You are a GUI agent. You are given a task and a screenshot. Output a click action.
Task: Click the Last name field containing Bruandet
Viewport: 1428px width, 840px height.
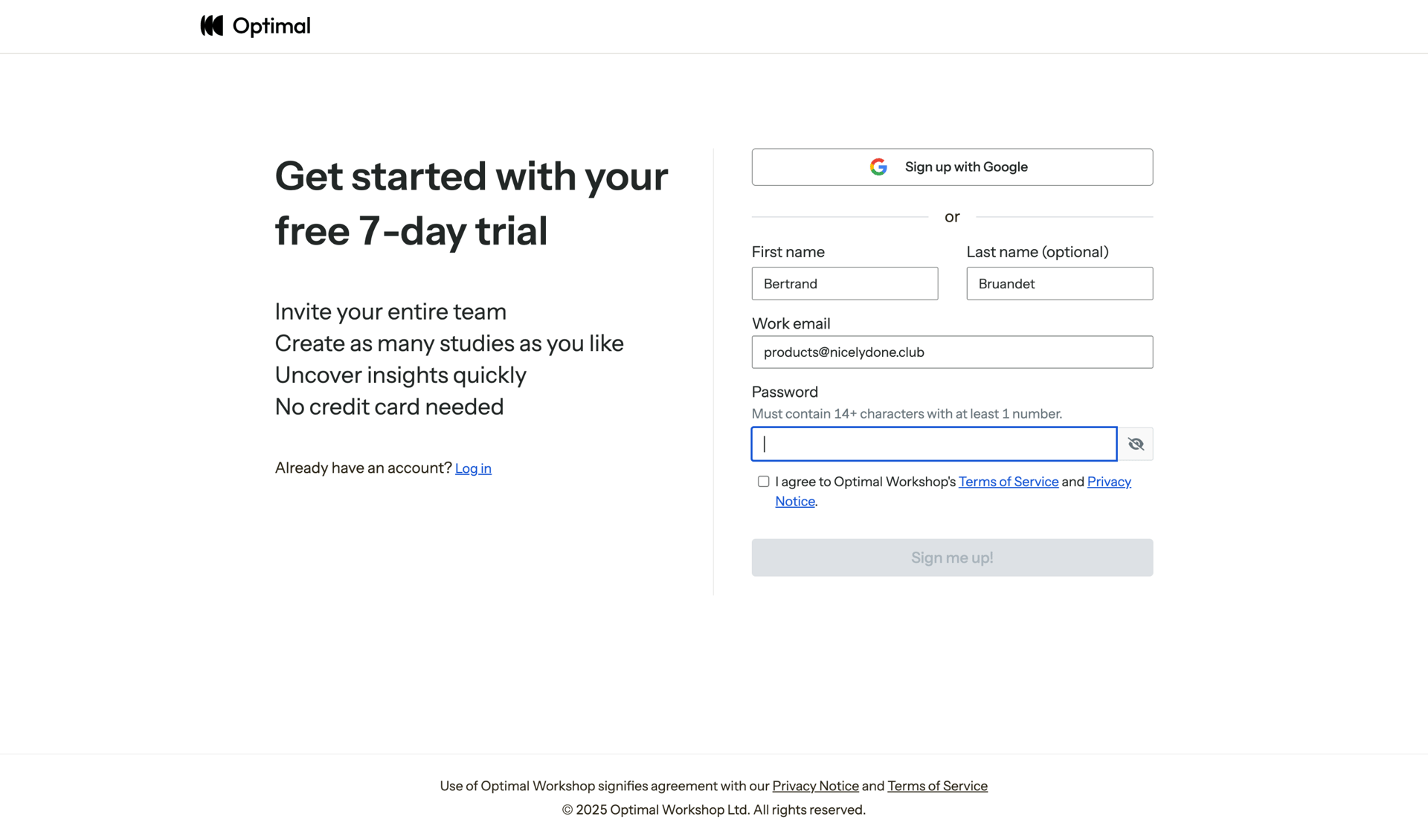(x=1059, y=284)
